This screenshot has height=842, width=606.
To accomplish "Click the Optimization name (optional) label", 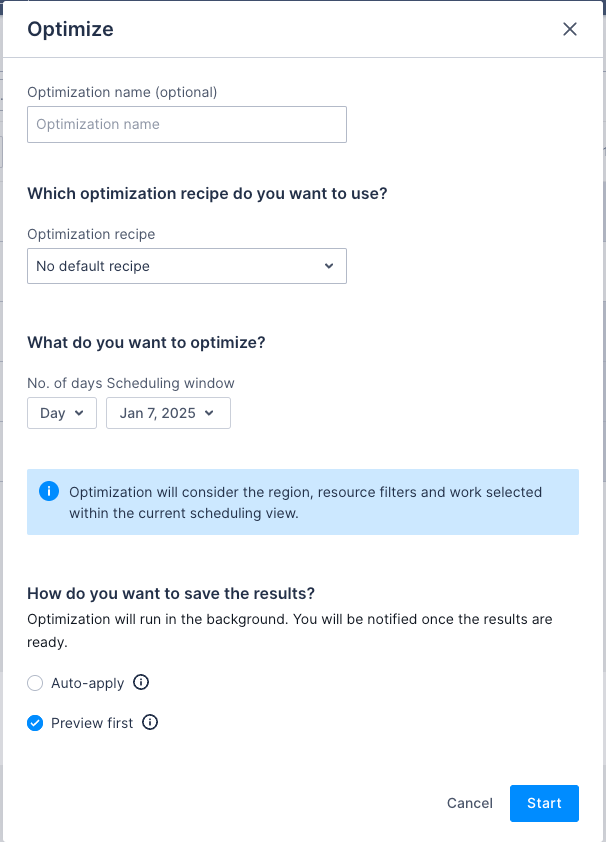I will [122, 92].
